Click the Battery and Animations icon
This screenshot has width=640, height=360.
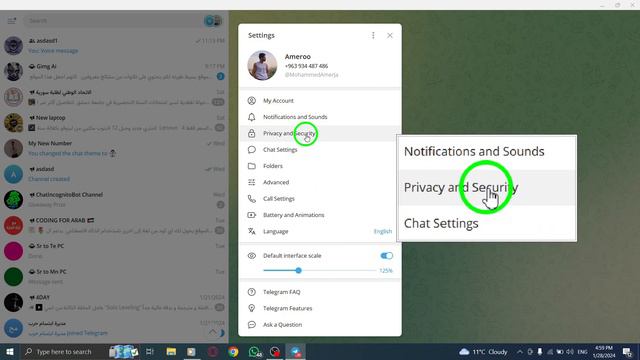[252, 215]
